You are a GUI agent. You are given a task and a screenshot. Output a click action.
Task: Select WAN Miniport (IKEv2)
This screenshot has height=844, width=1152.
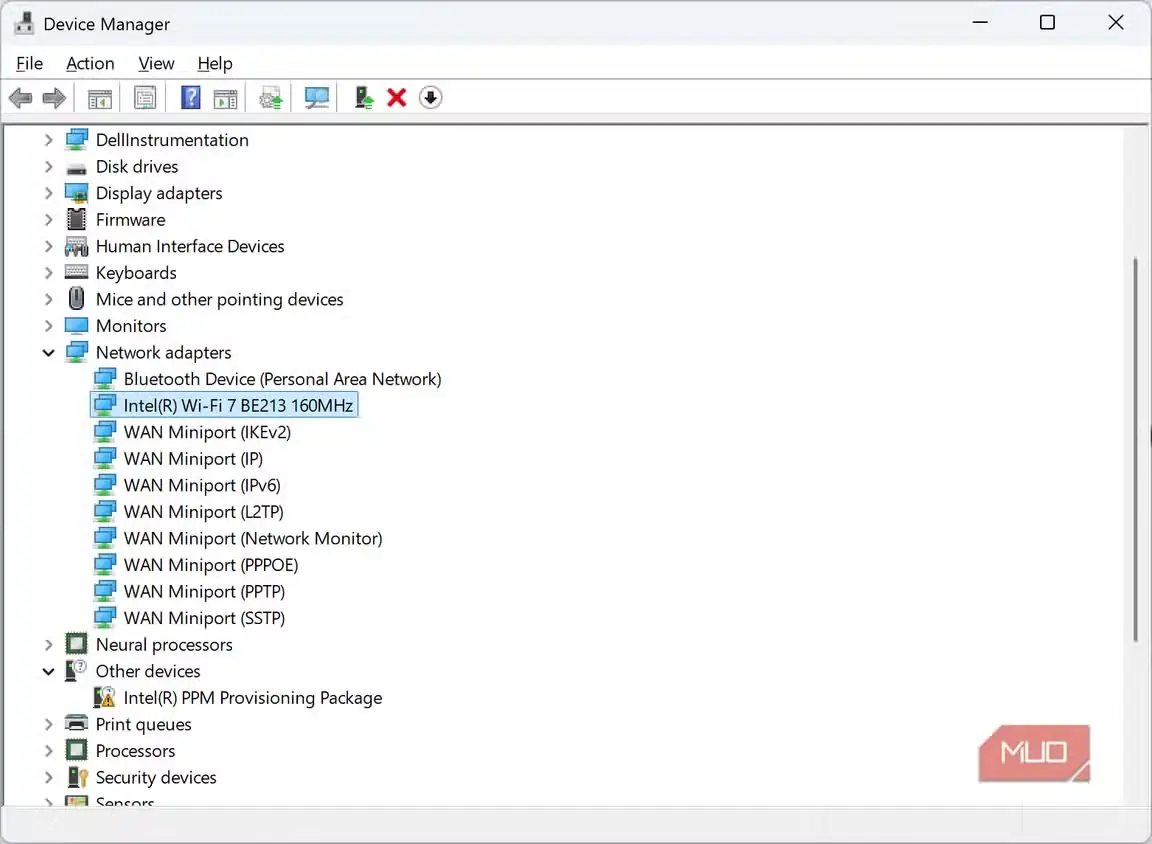pos(207,432)
